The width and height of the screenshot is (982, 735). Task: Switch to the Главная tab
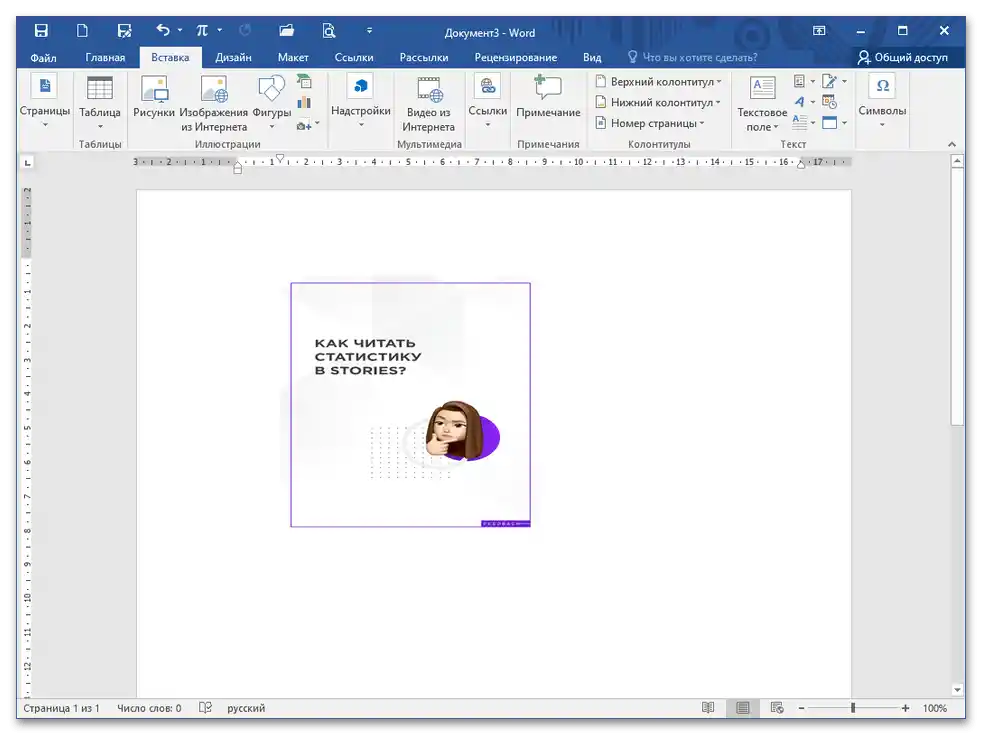click(105, 58)
